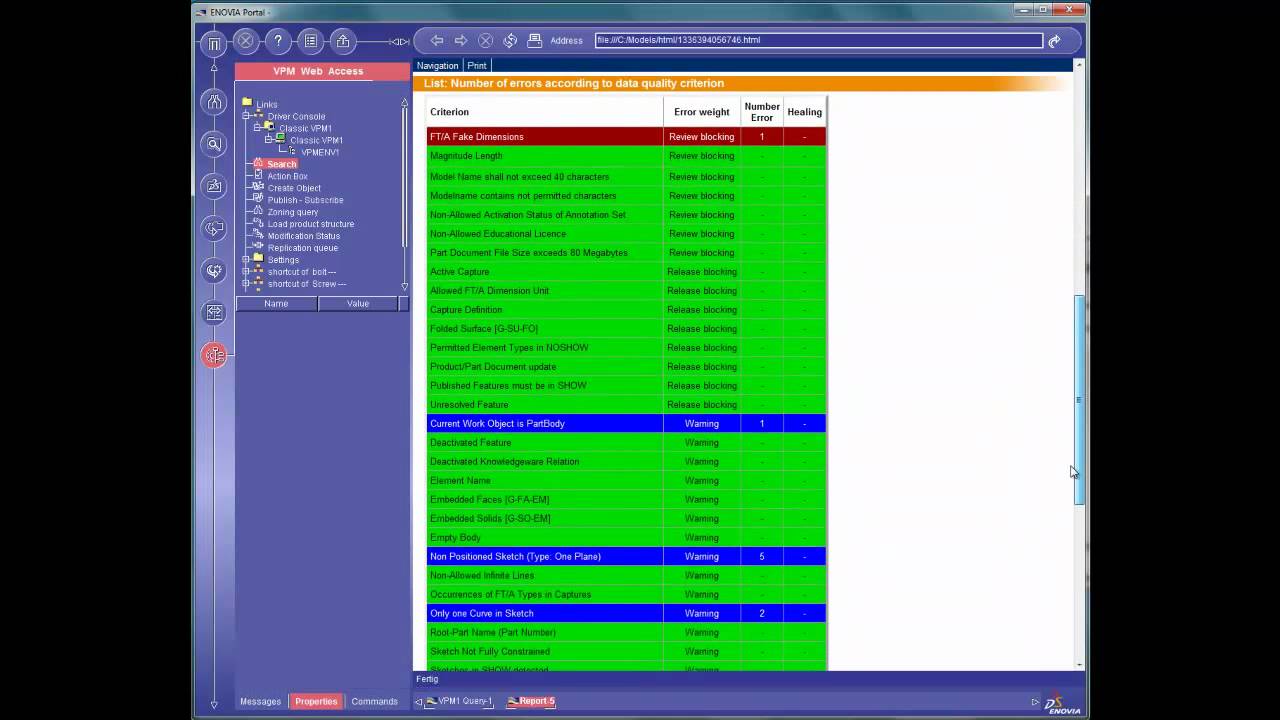Refresh the page with rotating arrows icon
Image resolution: width=1280 pixels, height=720 pixels.
pos(510,40)
